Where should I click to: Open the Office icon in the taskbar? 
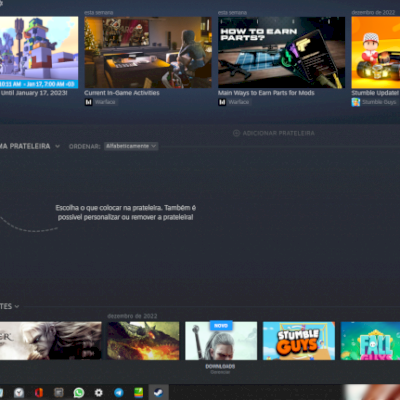pyautogui.click(x=39, y=393)
